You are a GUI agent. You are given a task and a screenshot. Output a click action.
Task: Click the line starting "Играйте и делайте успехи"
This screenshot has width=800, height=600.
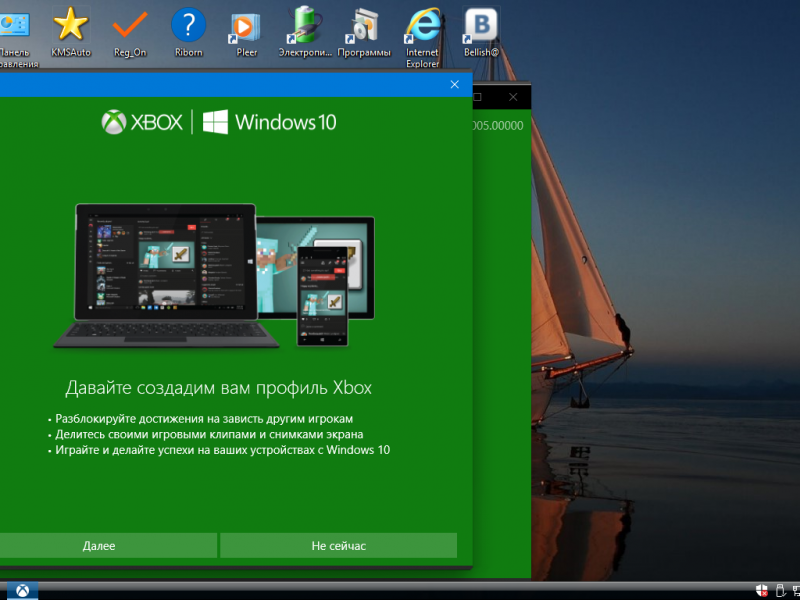point(222,450)
